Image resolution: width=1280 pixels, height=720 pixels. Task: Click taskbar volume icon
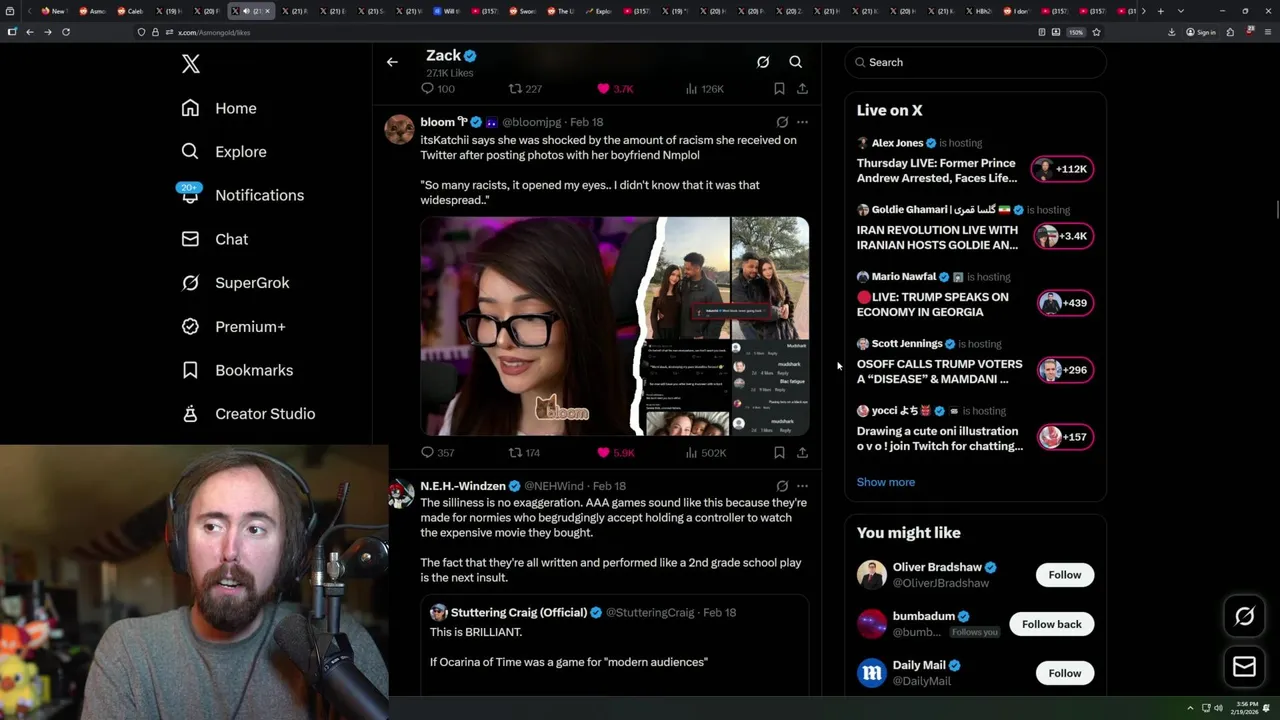tap(1218, 708)
